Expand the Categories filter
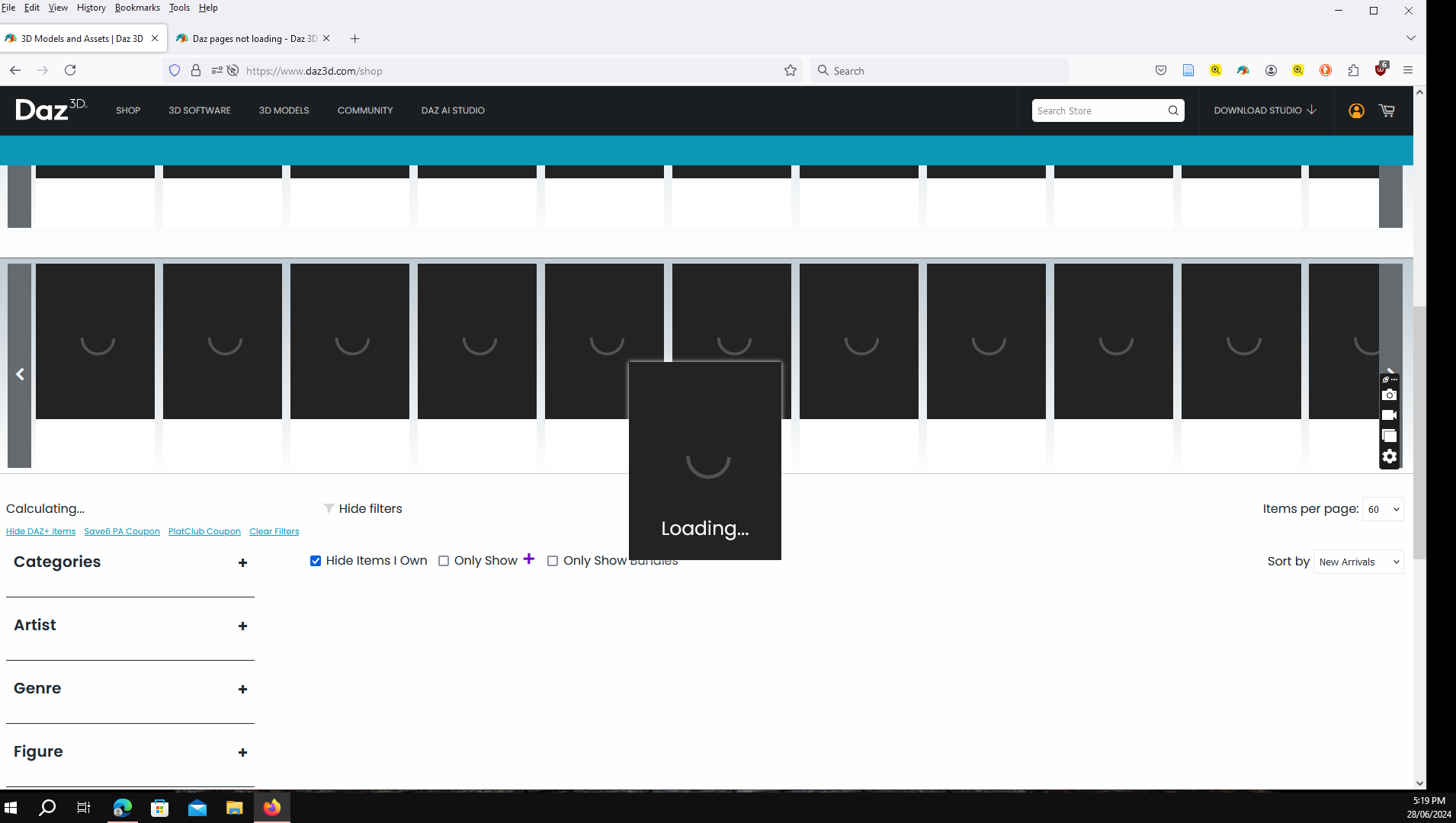 242,562
